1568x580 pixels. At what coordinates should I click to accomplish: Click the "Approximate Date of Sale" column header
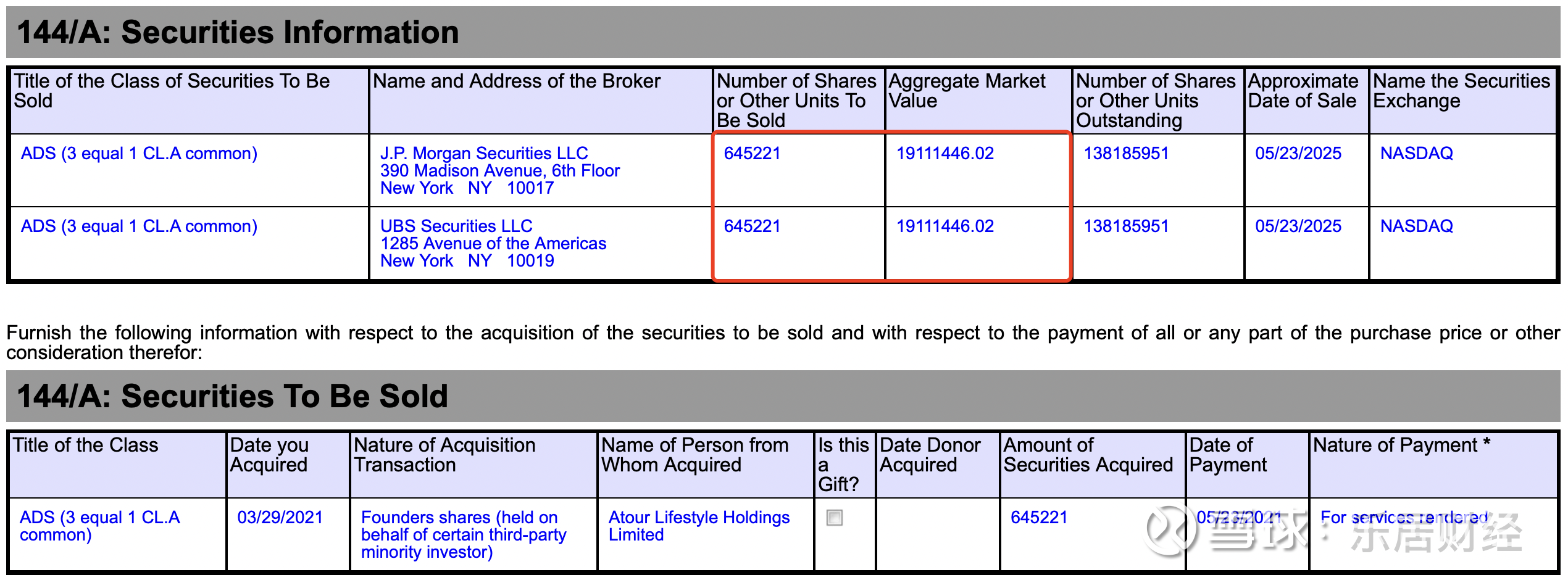tap(1303, 91)
